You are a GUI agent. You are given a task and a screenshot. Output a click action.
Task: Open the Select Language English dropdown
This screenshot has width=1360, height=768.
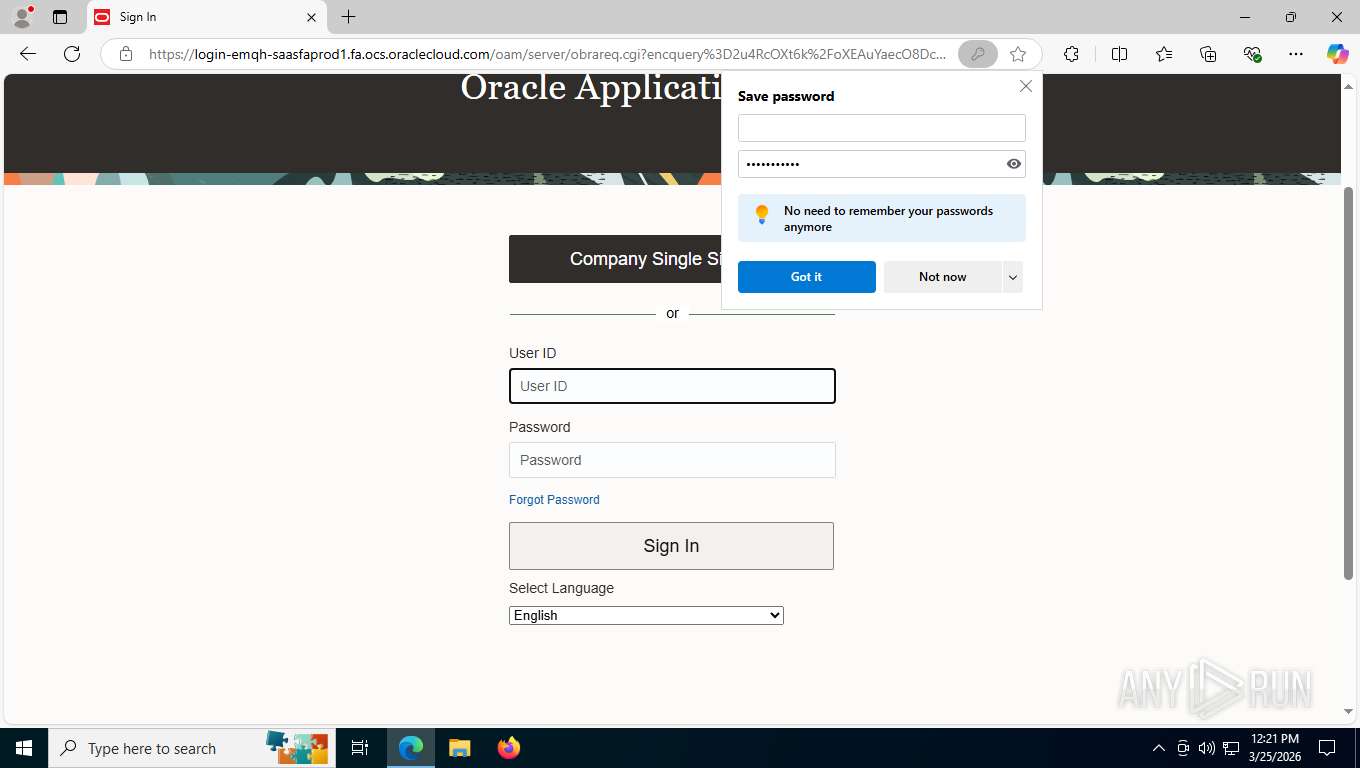(646, 615)
